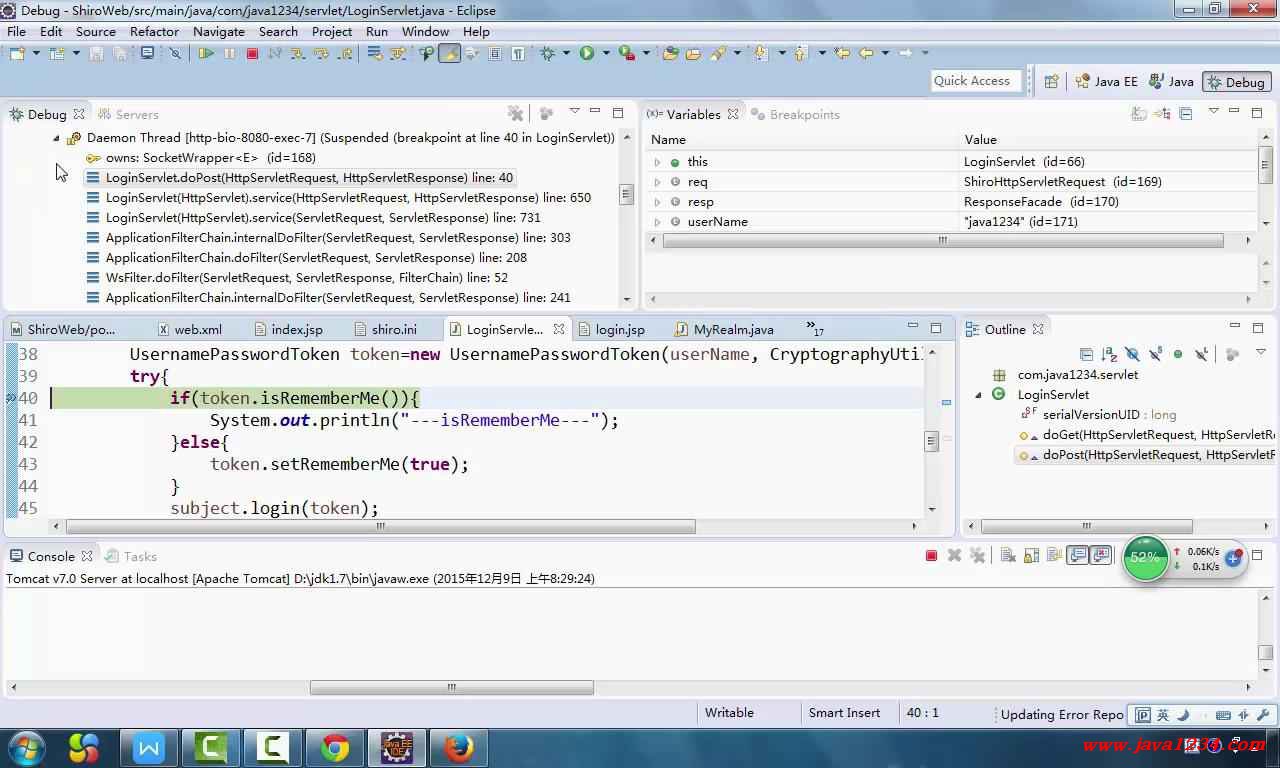Viewport: 1280px width, 768px height.
Task: Click the New file toolbar icon
Action: 17,53
